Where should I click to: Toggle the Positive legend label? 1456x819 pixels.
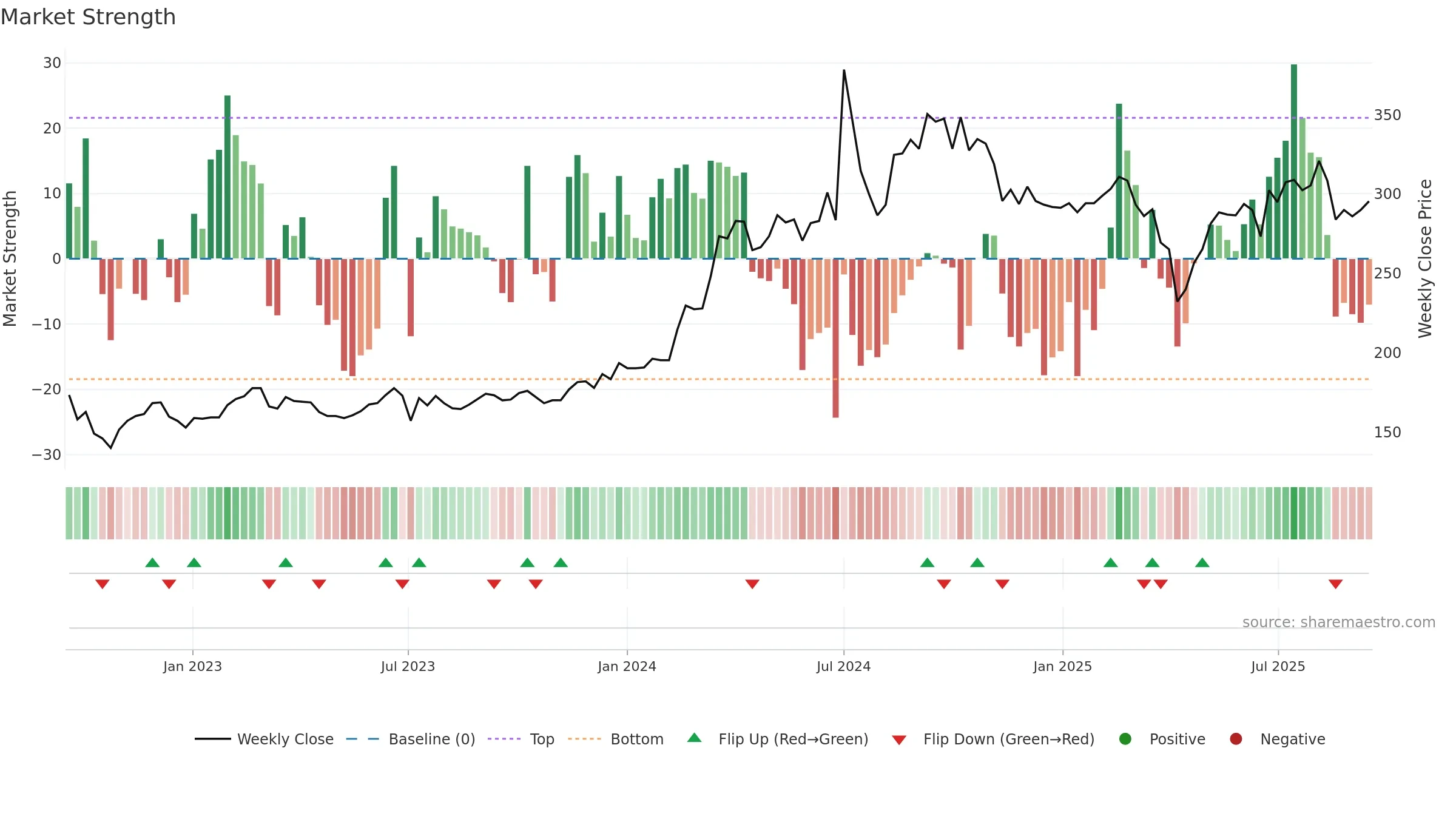click(x=1178, y=739)
